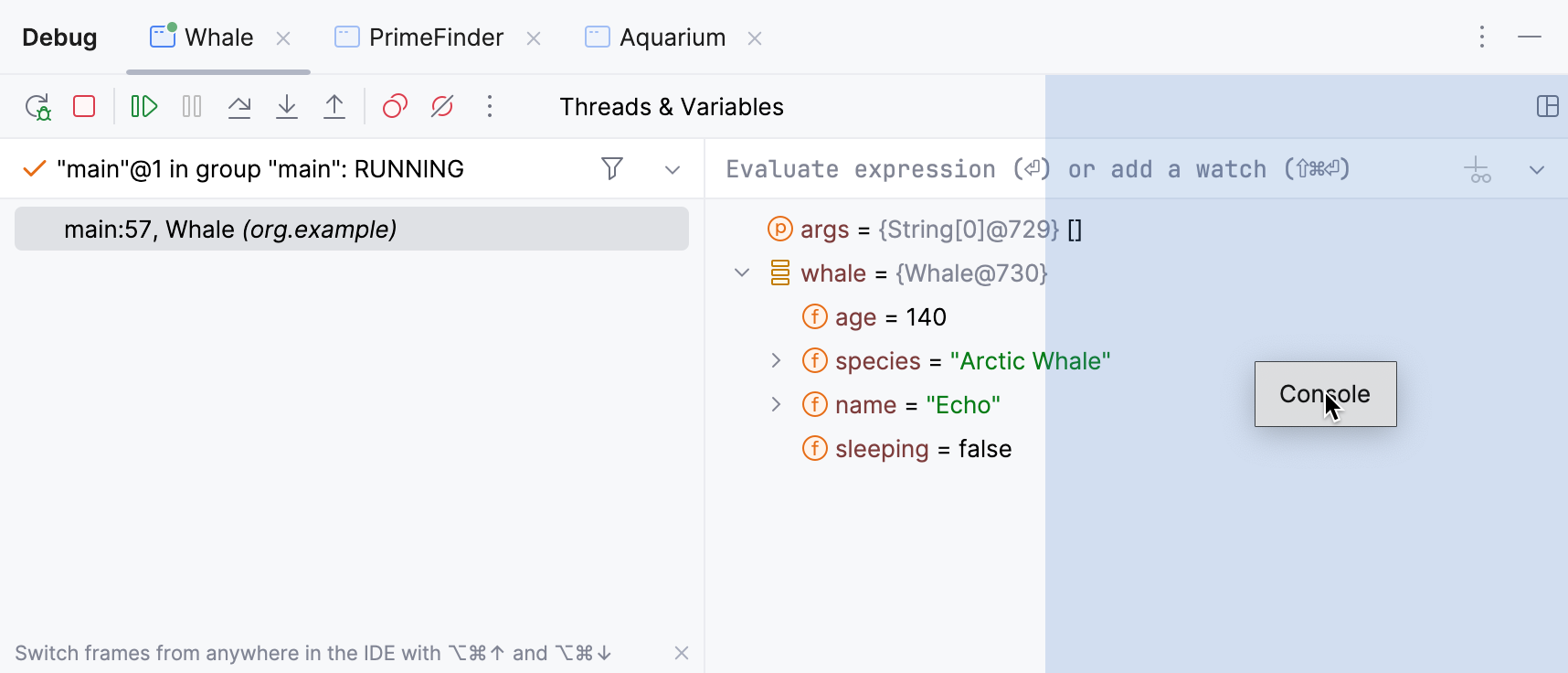Toggle Mute Breakpoints
This screenshot has height=673, width=1568.
(442, 107)
